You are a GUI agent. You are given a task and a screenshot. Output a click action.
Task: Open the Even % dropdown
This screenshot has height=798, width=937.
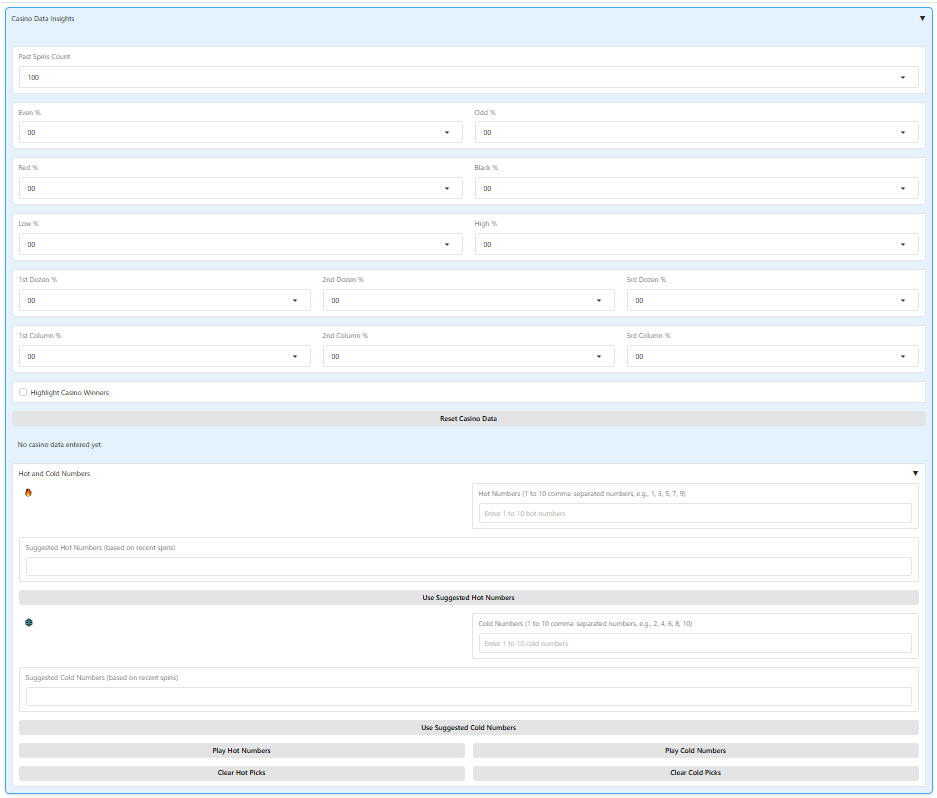(240, 132)
